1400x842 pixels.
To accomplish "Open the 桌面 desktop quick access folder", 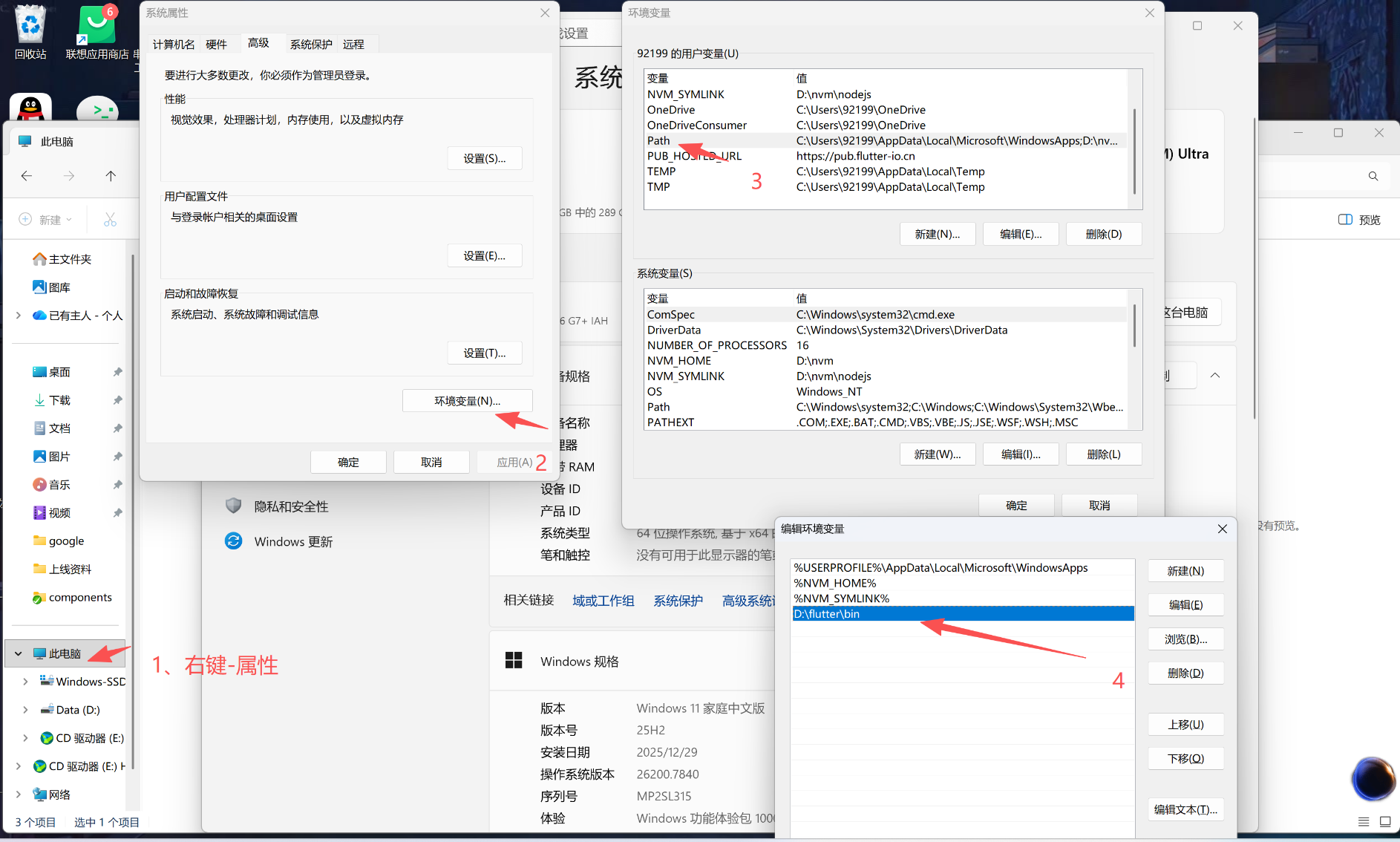I will coord(52,372).
